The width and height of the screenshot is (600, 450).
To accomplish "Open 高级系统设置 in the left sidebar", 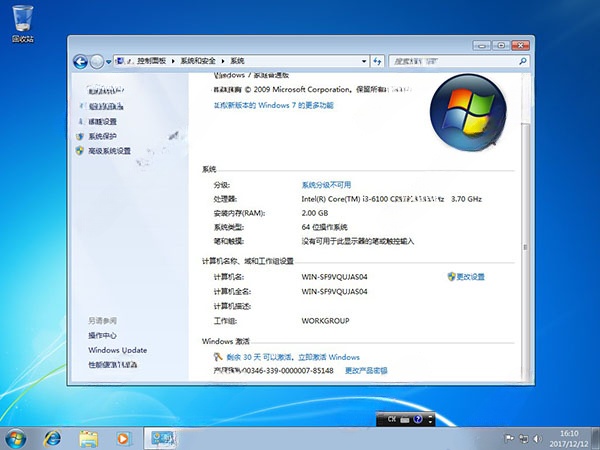I will click(x=109, y=151).
